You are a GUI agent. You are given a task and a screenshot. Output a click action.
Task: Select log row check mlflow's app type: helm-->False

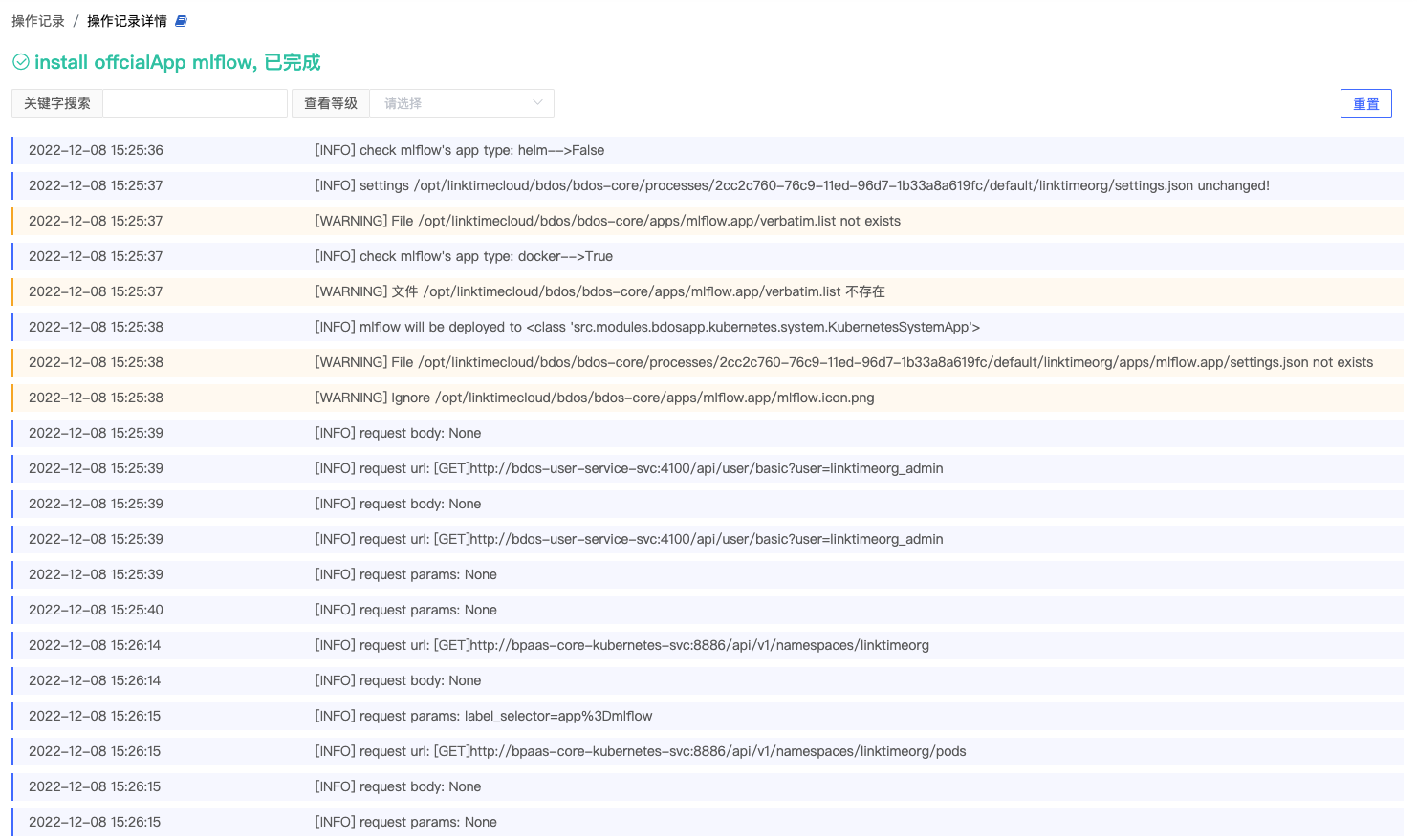click(x=708, y=150)
